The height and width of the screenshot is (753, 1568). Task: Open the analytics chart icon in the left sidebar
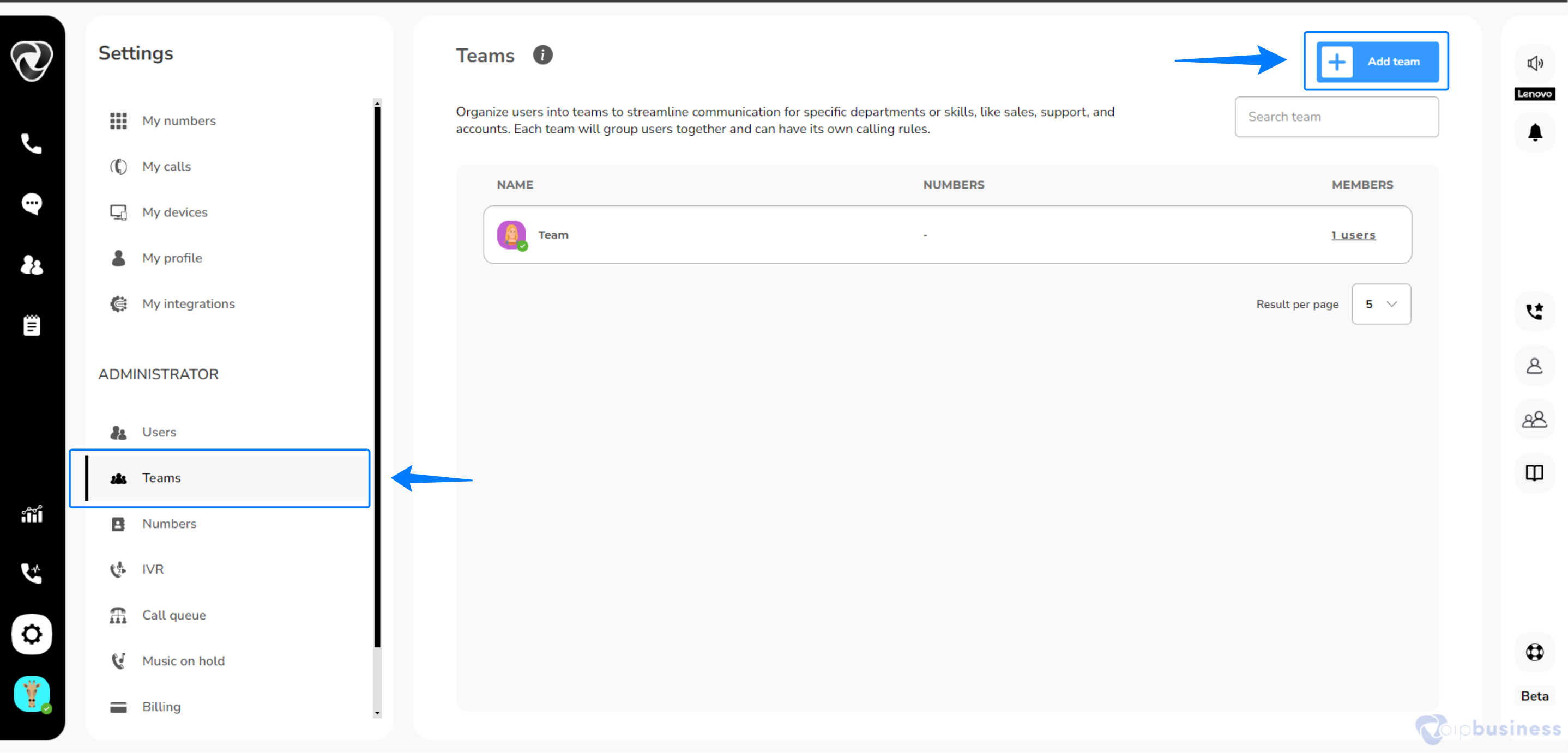[32, 514]
